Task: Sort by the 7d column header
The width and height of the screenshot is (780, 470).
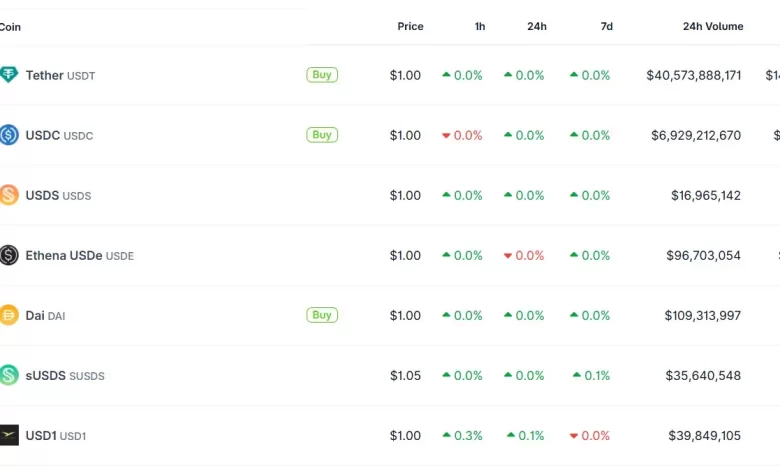Action: click(x=606, y=26)
